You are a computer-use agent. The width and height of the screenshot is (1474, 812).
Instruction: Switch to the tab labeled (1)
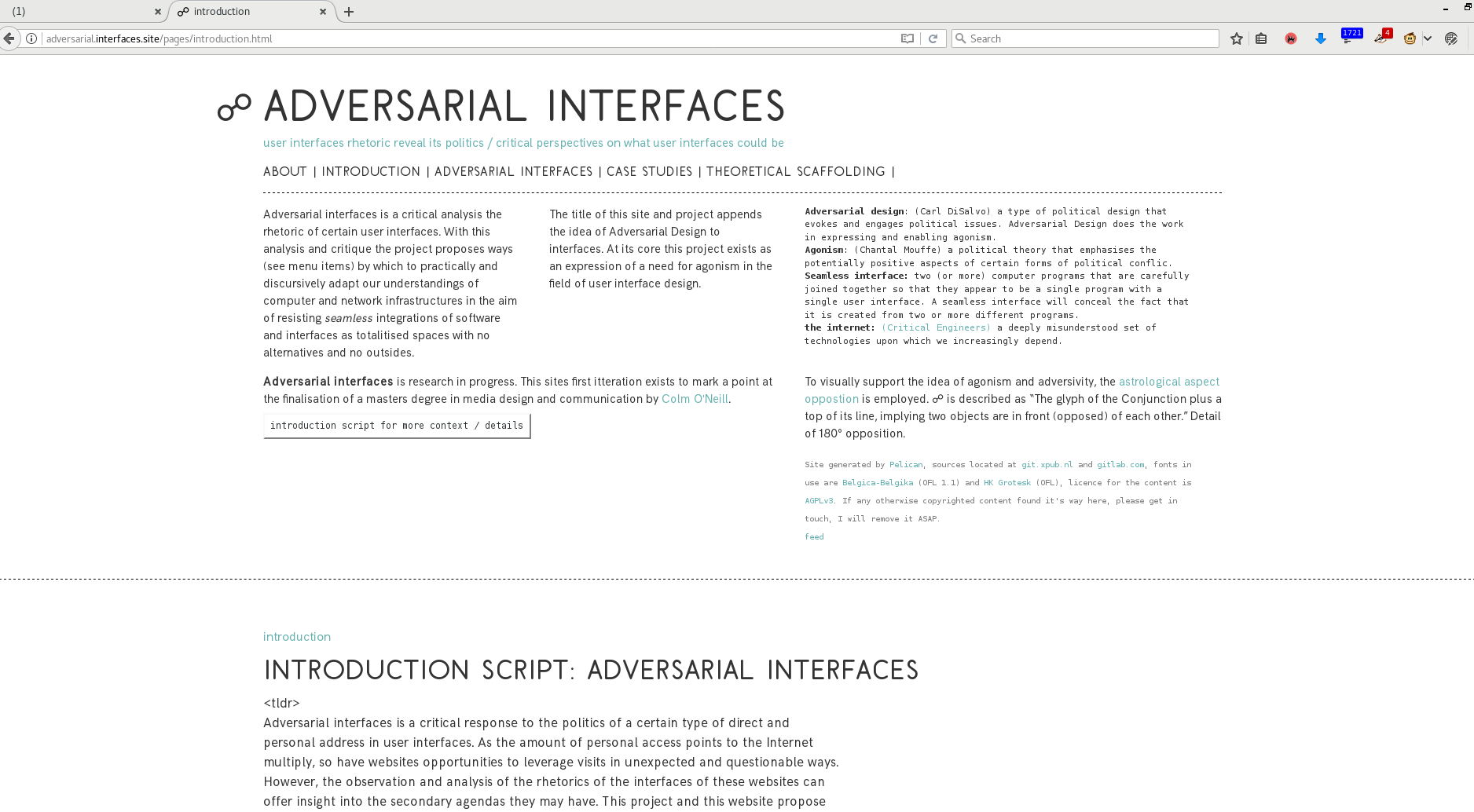point(79,12)
